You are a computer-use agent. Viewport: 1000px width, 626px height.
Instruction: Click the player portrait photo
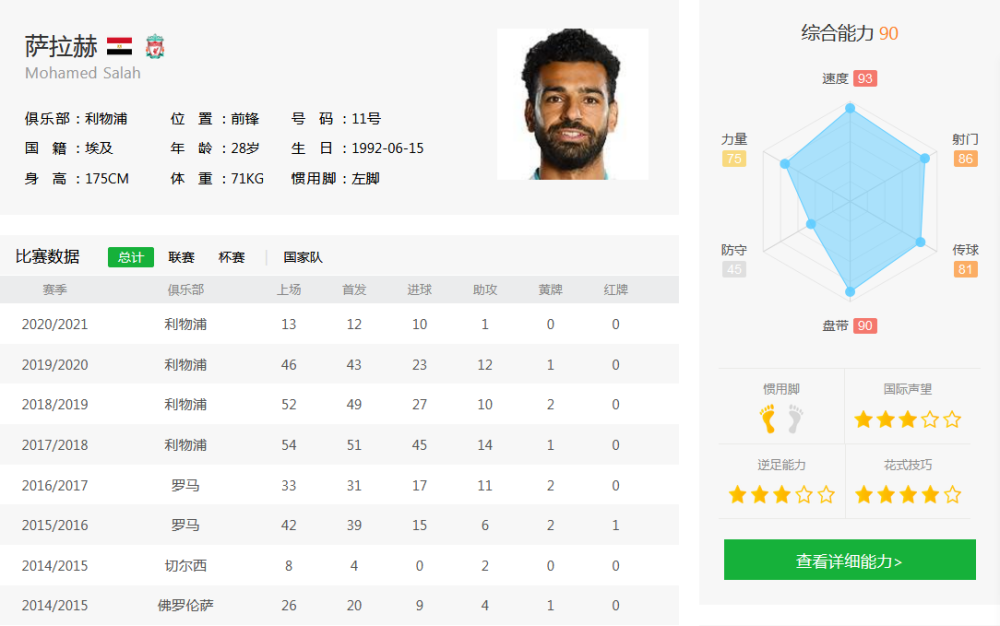click(573, 104)
